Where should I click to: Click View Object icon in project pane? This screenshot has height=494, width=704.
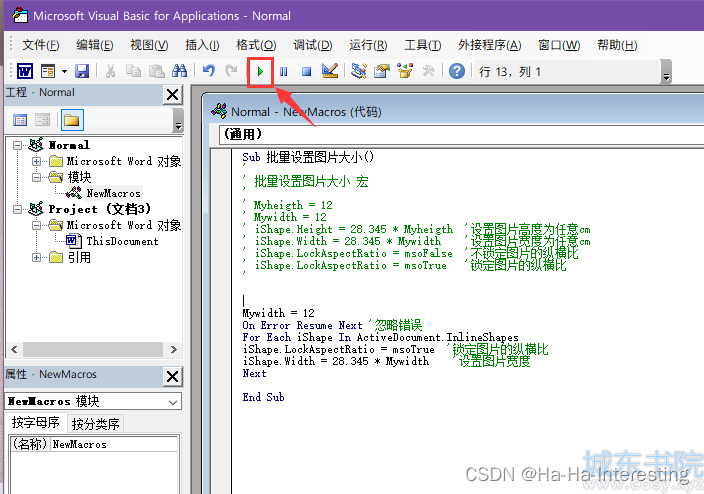point(43,120)
